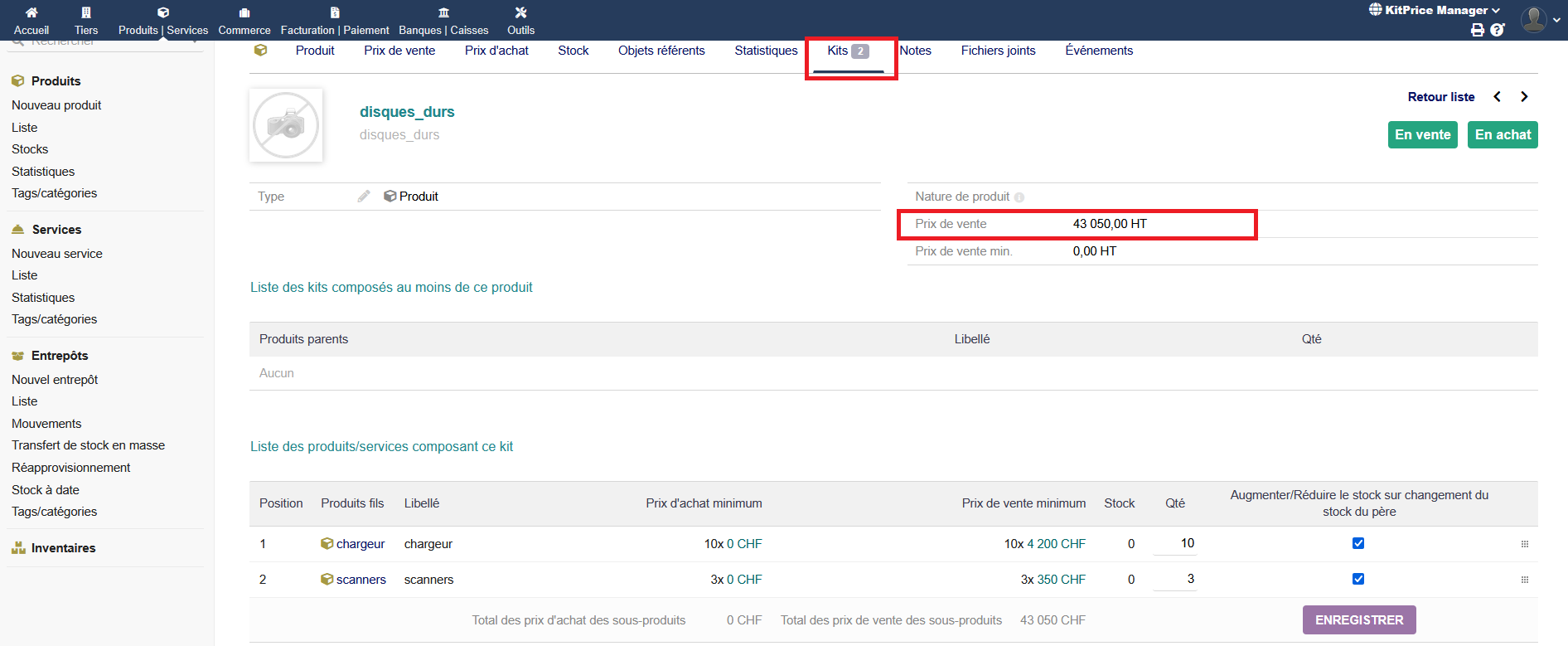
Task: Uncheck the stock change checkbox for scanners
Action: [x=1358, y=579]
